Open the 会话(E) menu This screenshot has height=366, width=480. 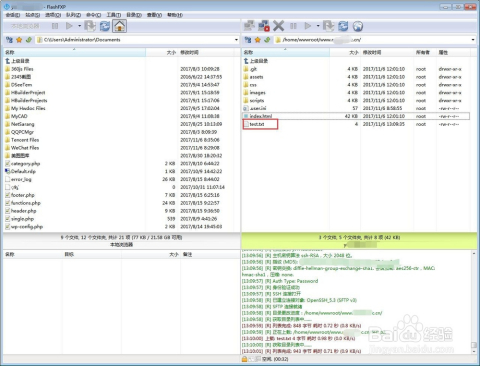click(13, 15)
